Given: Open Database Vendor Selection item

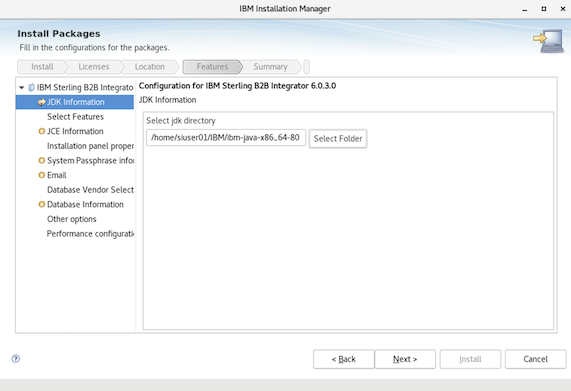Looking at the screenshot, I should [90, 190].
